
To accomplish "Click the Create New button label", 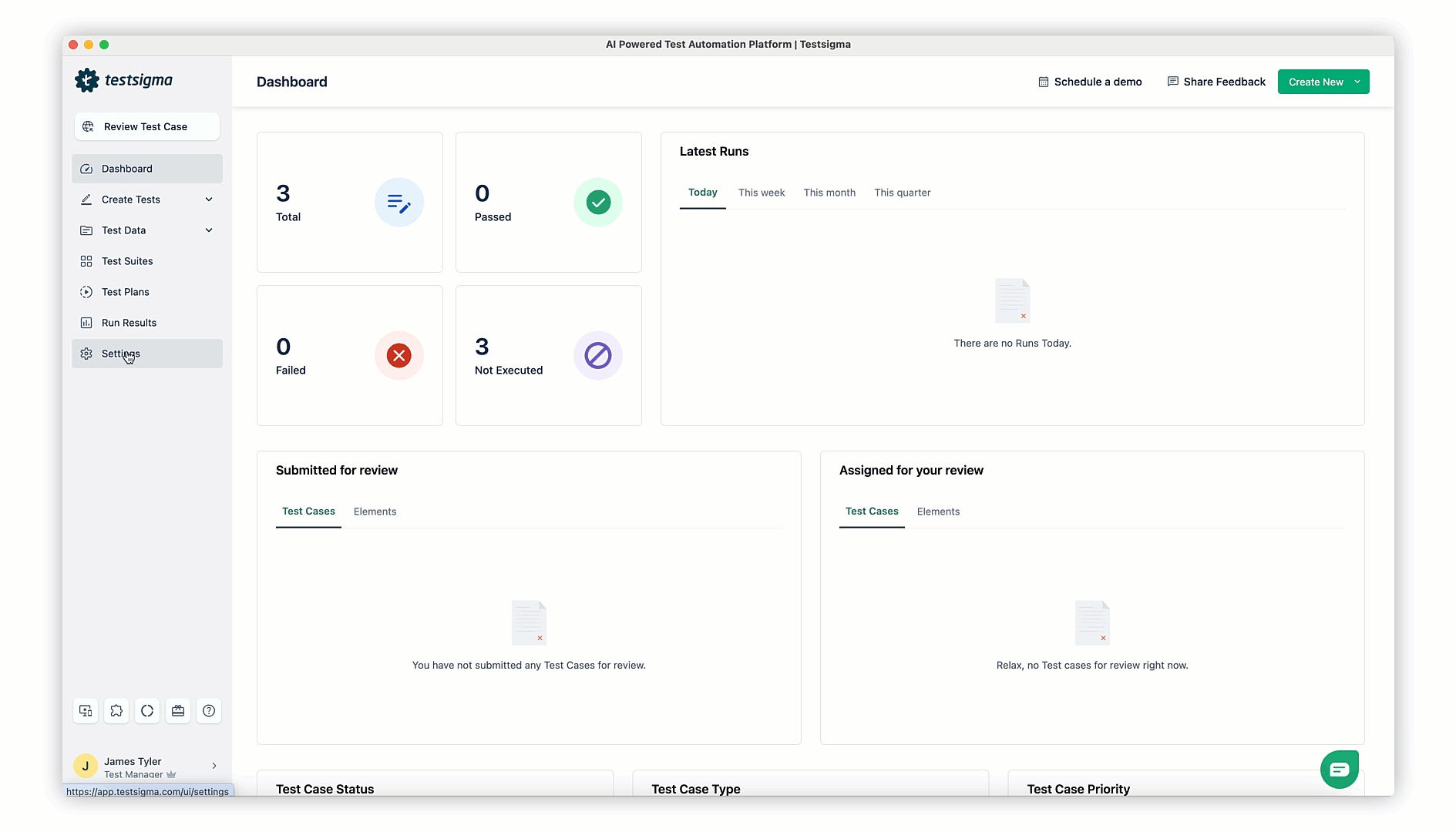I will pyautogui.click(x=1316, y=82).
